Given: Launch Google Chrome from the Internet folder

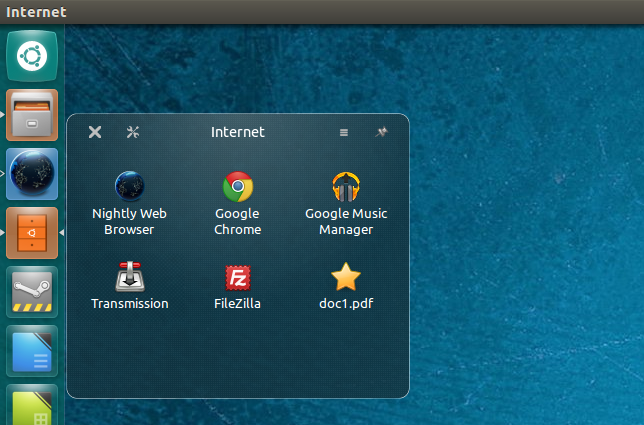Looking at the screenshot, I should (238, 186).
